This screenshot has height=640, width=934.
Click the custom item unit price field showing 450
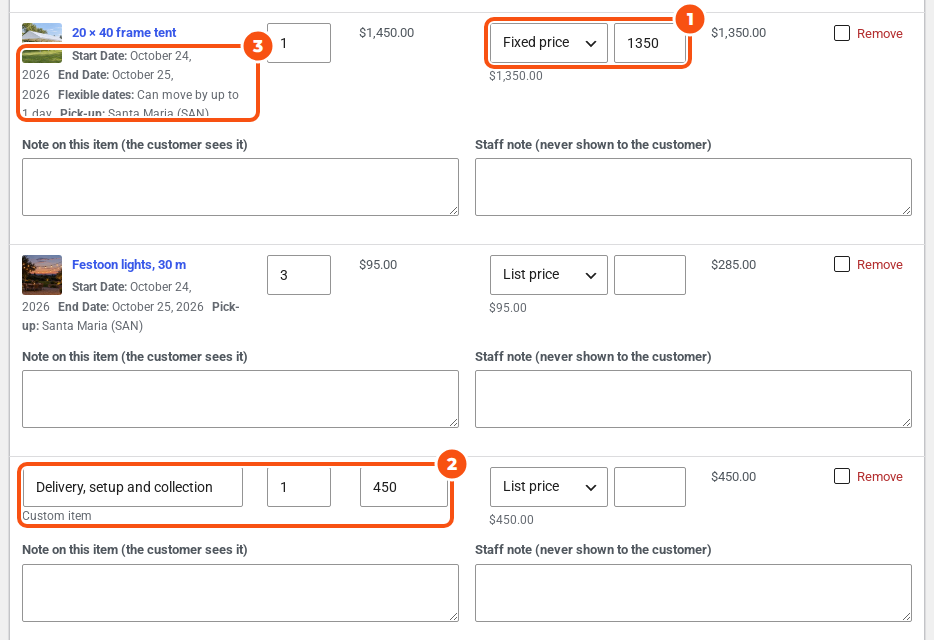point(404,487)
